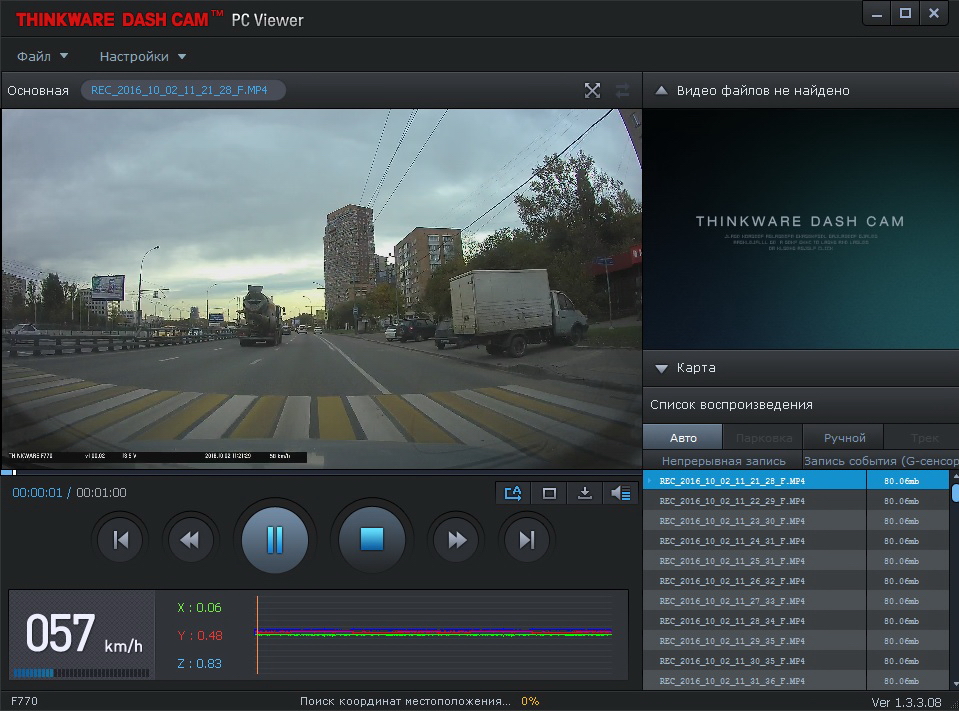Switch to the Парковка tab
Viewport: 959px width, 711px height.
[763, 438]
